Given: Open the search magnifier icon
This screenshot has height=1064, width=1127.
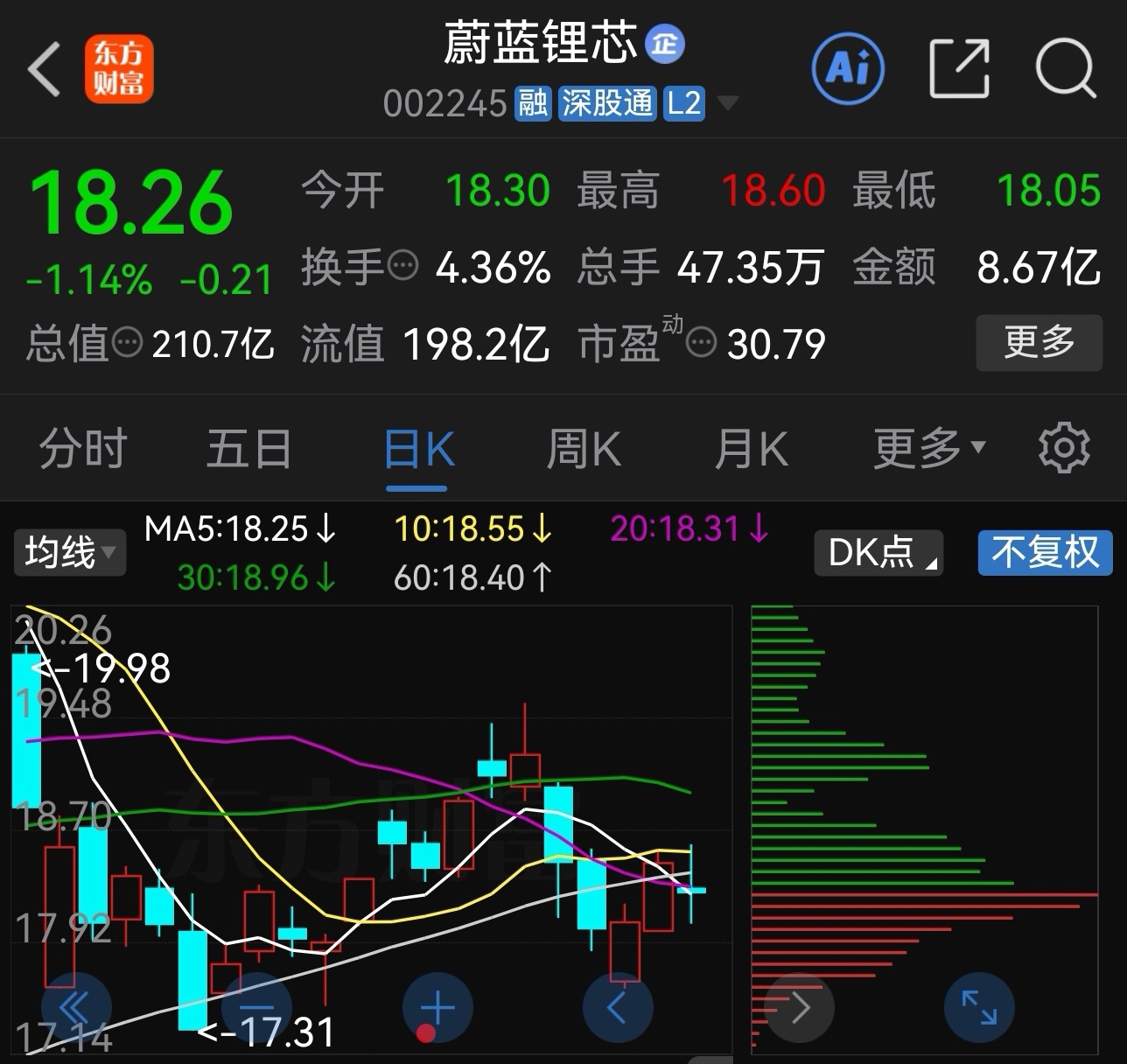Looking at the screenshot, I should pos(1065,67).
